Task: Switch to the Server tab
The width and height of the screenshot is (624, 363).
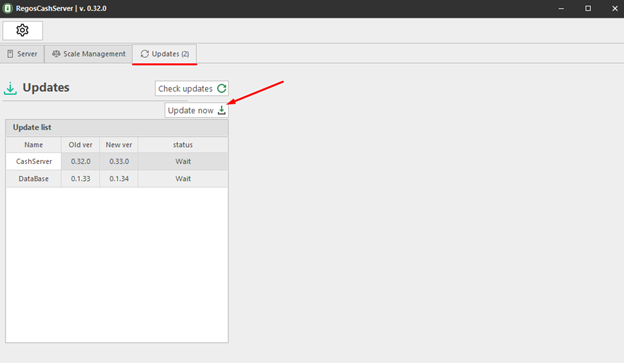Action: tap(22, 54)
